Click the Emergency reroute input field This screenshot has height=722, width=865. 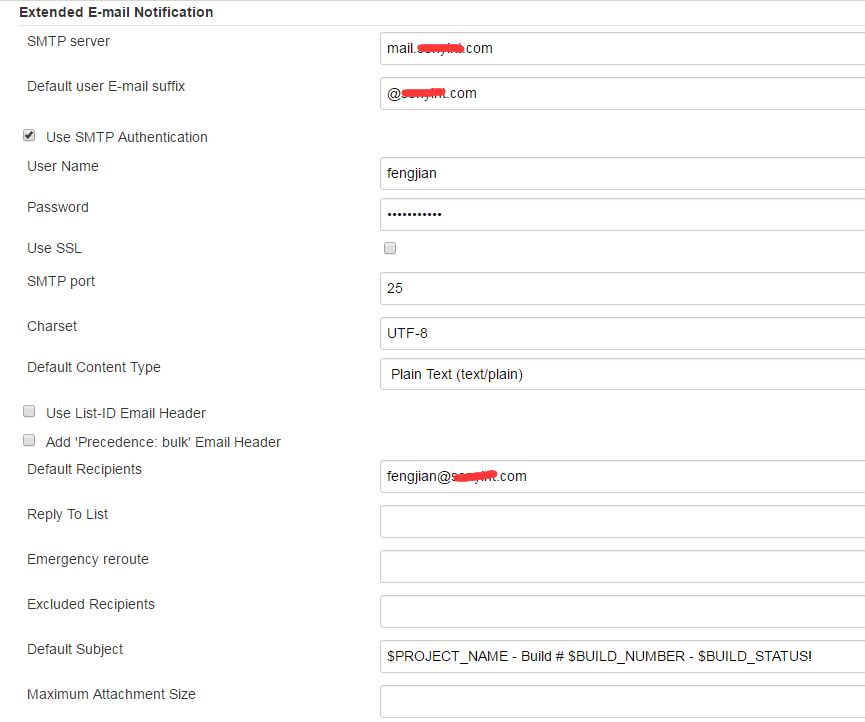(x=622, y=566)
